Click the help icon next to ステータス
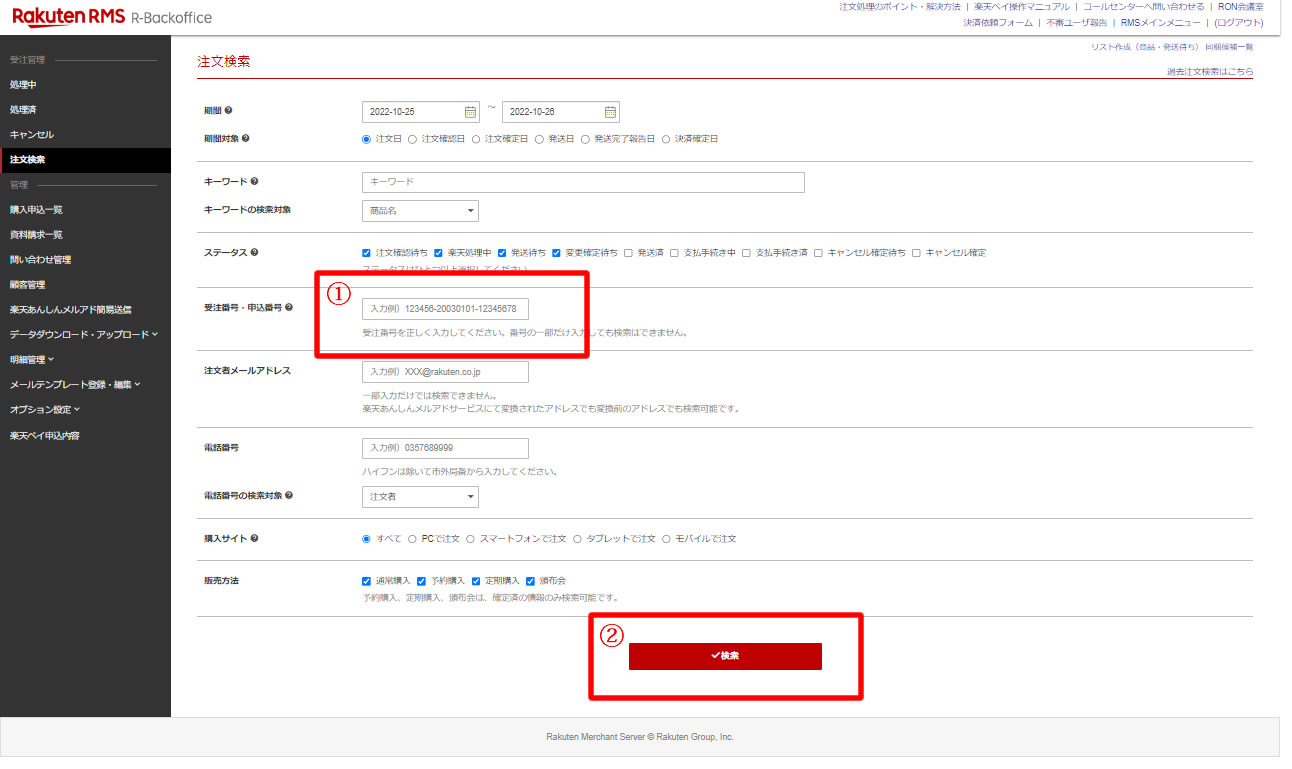The width and height of the screenshot is (1292, 769). (x=254, y=253)
